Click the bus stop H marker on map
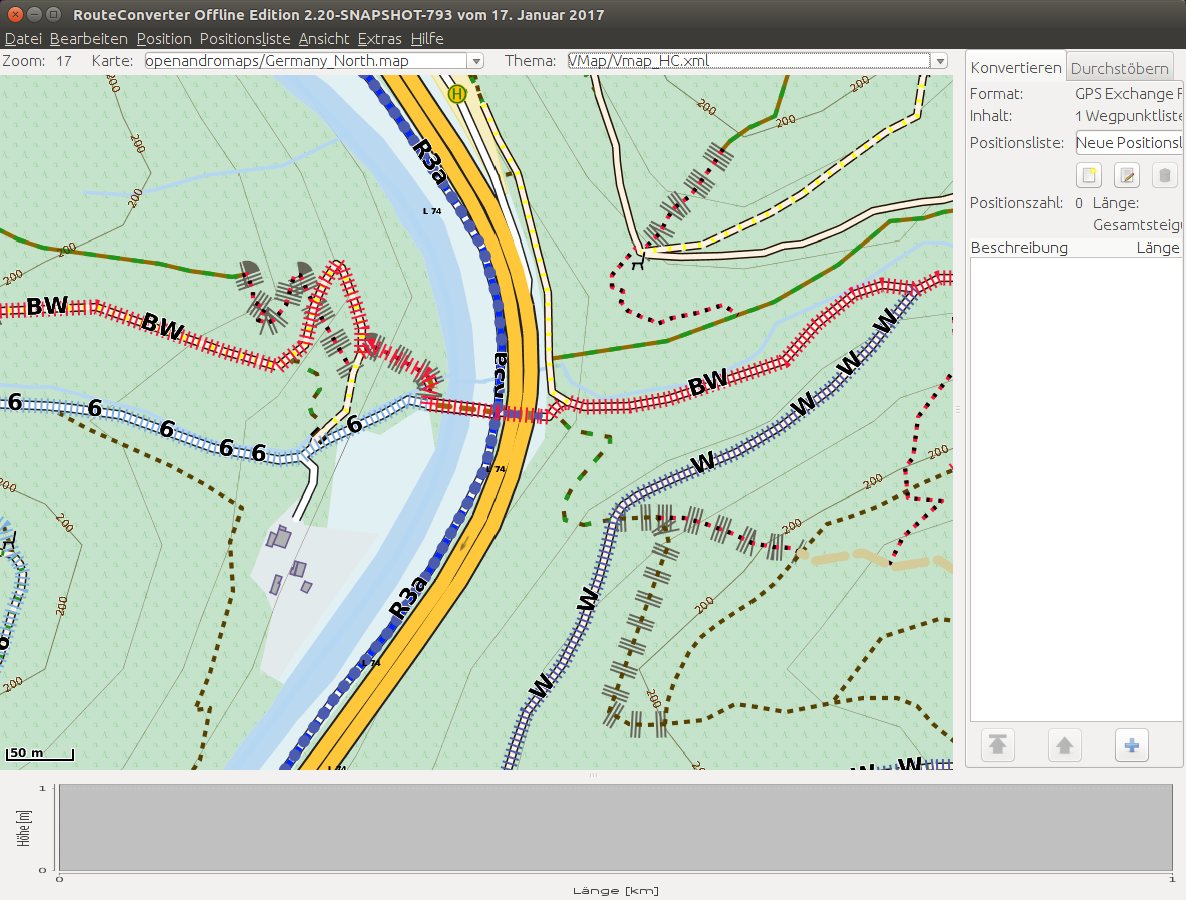Image resolution: width=1186 pixels, height=900 pixels. pyautogui.click(x=457, y=94)
